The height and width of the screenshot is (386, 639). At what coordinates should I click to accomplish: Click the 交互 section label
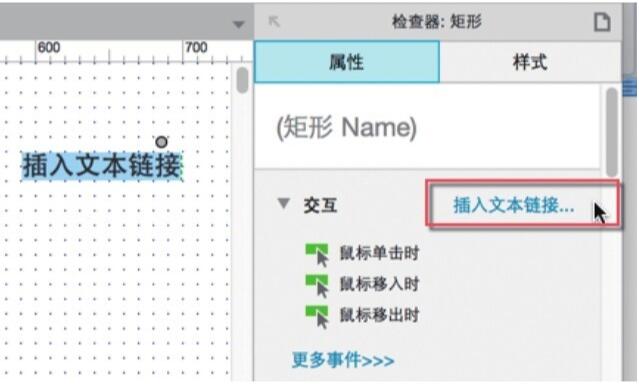[320, 205]
